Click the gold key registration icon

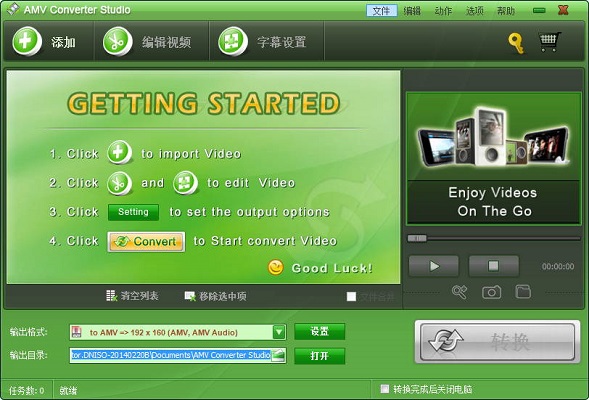516,43
